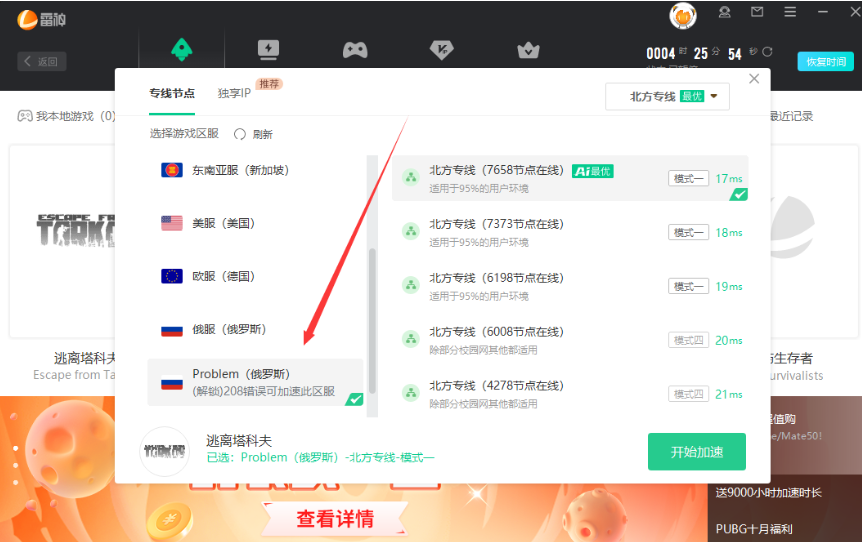Image resolution: width=862 pixels, height=542 pixels.
Task: Switch to the 专线节点 tab
Action: click(172, 93)
